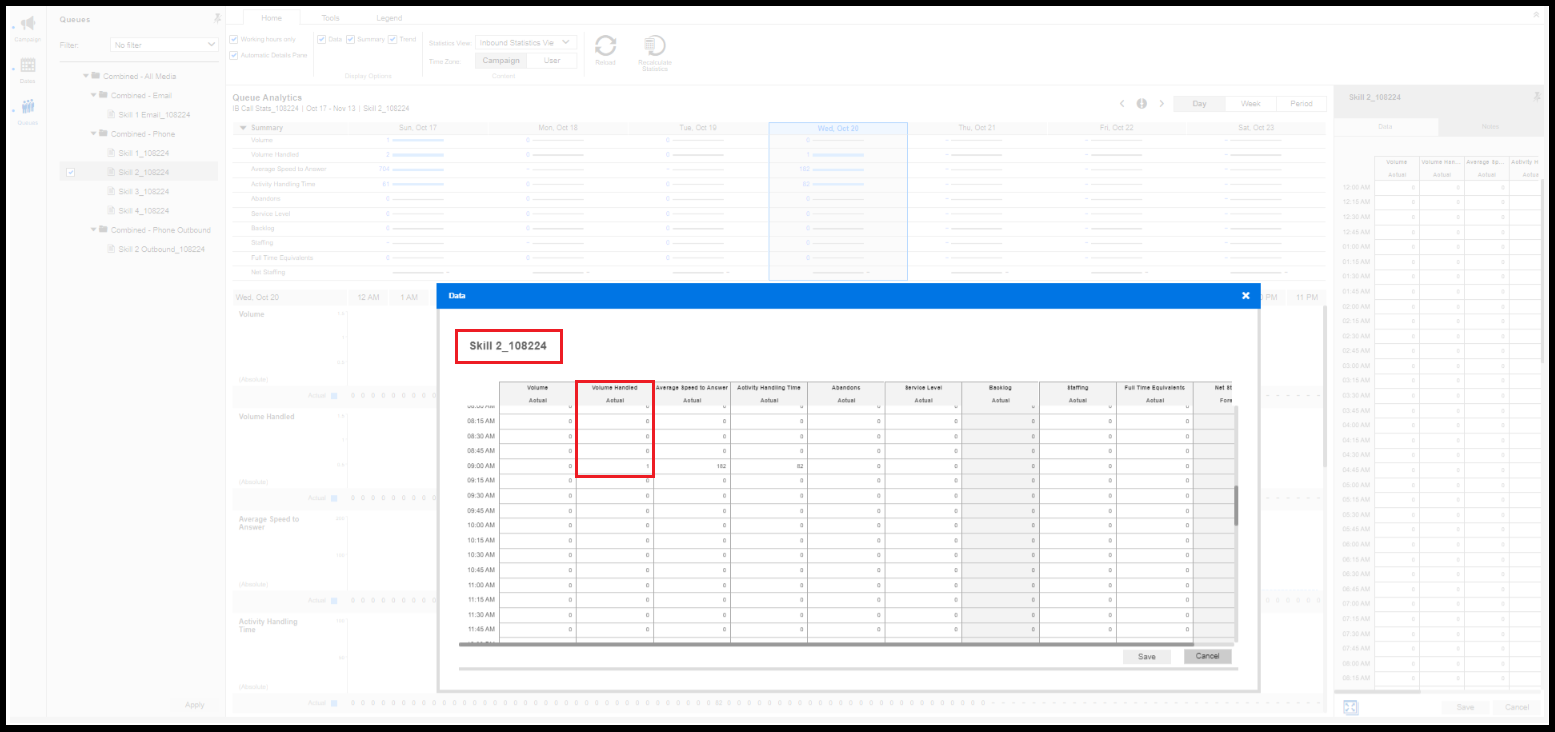Click Average Speed to Answer cell 182
The image size is (1555, 732).
[x=692, y=466]
